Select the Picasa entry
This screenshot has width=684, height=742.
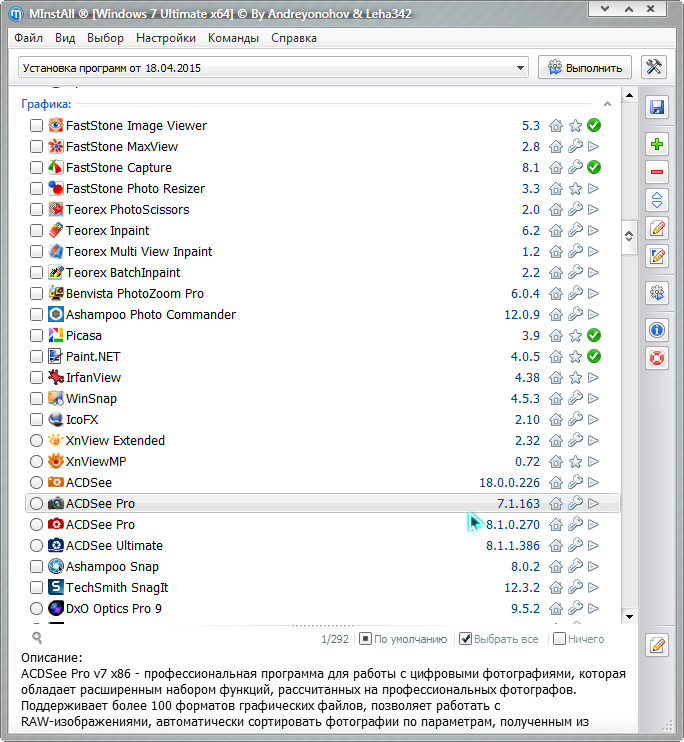(x=322, y=336)
